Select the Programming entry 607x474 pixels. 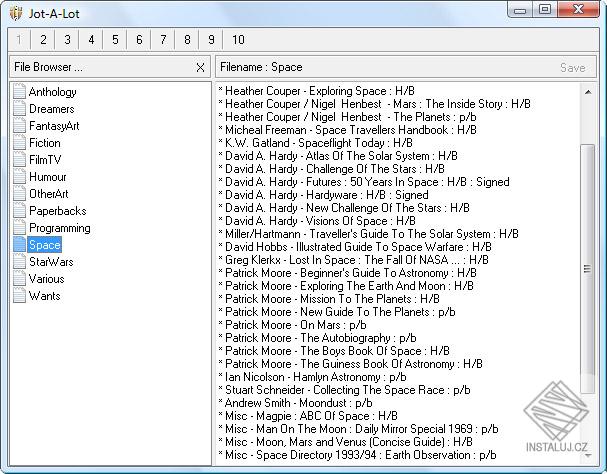[x=60, y=228]
